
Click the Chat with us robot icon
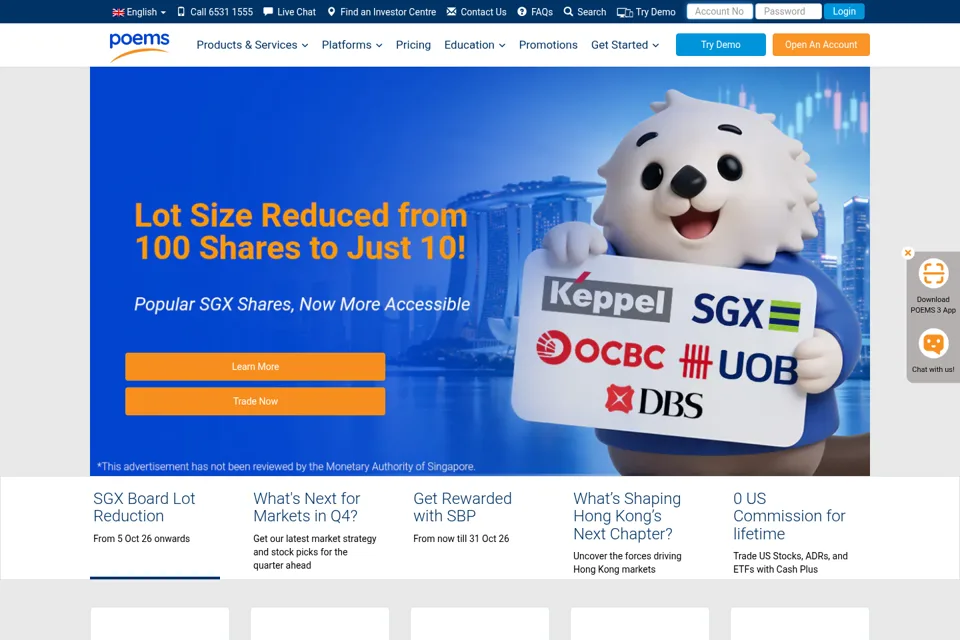click(933, 343)
